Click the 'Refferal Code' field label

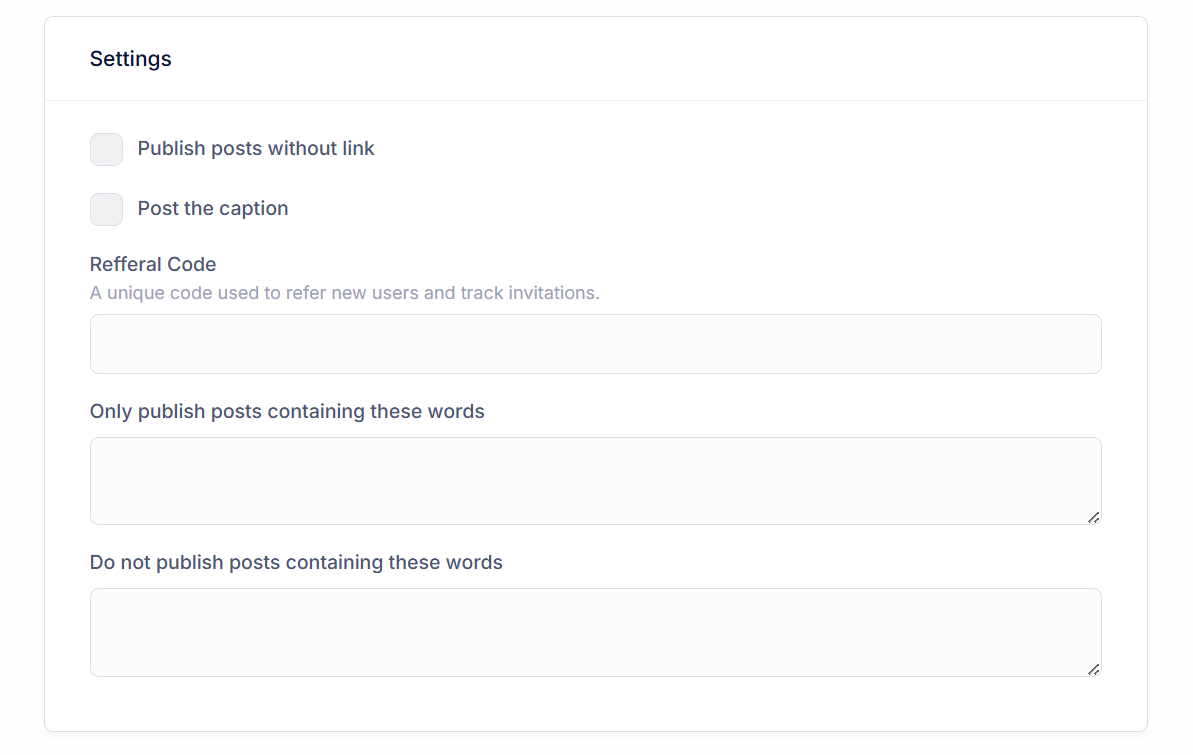tap(153, 264)
